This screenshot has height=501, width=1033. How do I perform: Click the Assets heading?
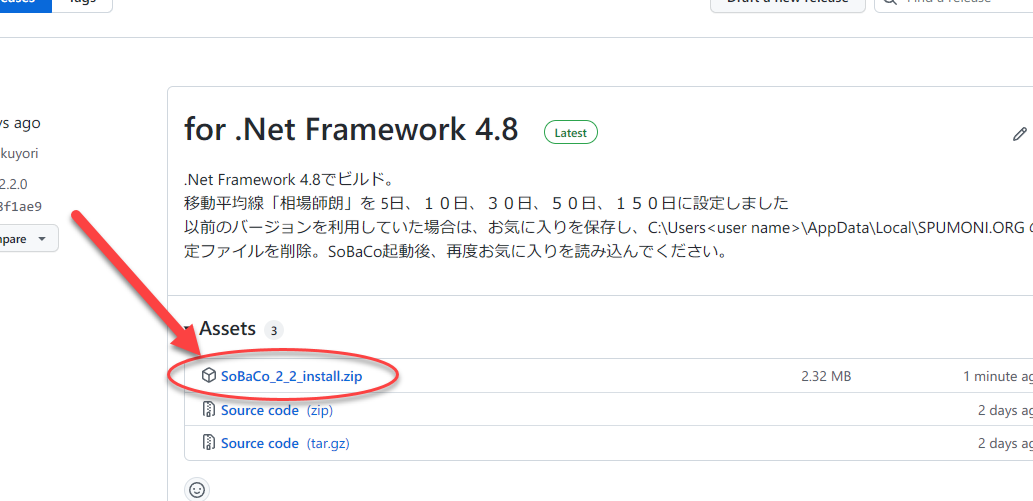pyautogui.click(x=227, y=328)
